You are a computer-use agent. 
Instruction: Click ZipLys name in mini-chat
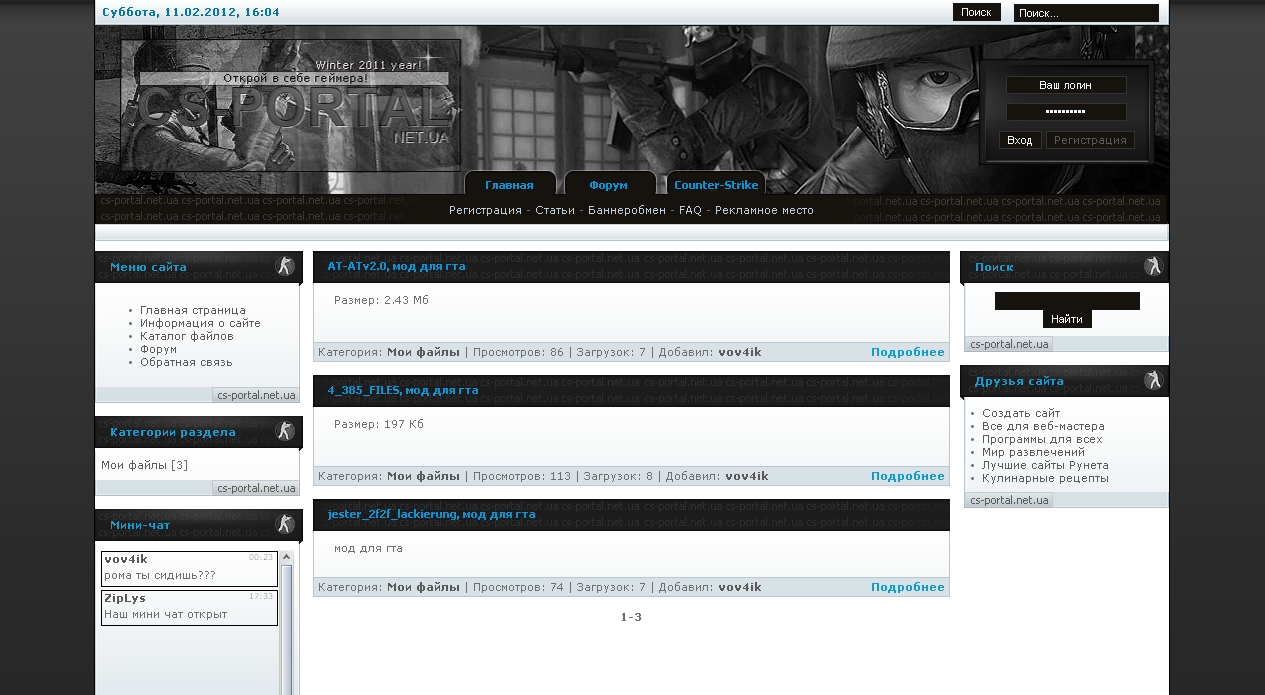click(x=125, y=598)
